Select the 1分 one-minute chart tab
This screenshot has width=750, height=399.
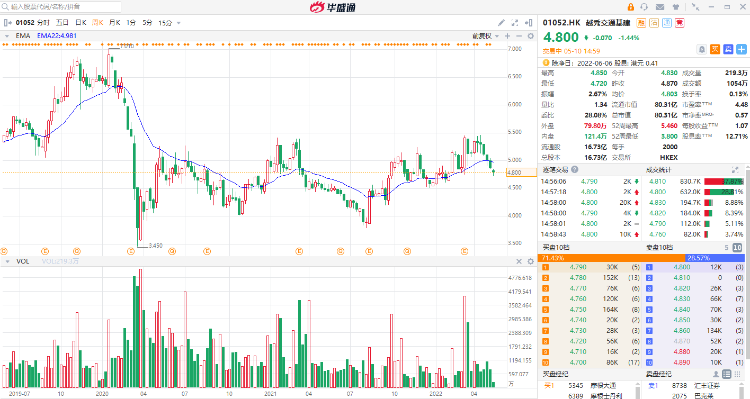[131, 22]
